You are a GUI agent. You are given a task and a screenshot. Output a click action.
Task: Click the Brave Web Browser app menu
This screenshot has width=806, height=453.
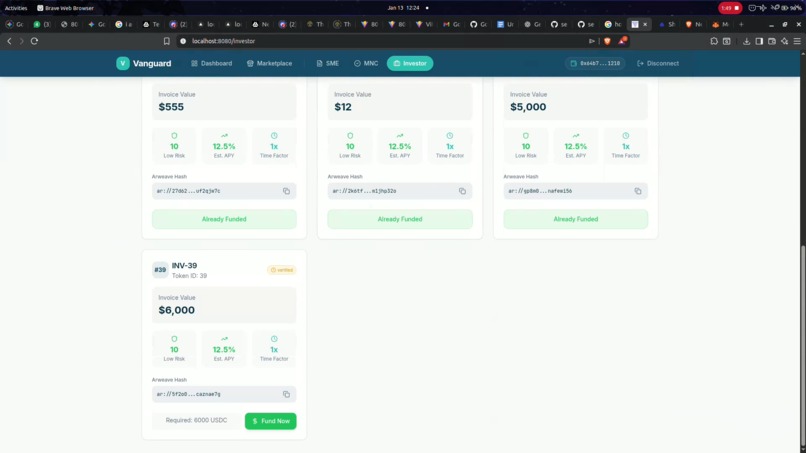click(65, 8)
